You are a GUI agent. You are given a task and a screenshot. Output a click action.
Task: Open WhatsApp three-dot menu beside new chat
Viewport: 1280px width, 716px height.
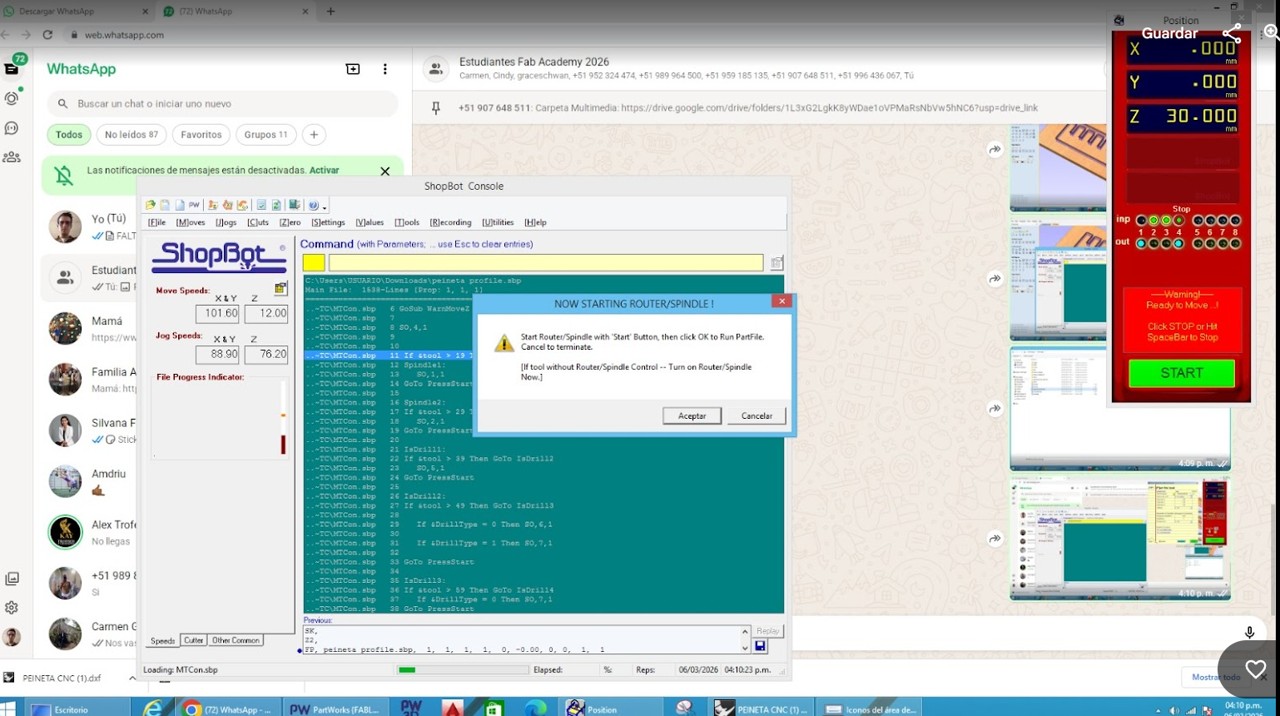385,69
